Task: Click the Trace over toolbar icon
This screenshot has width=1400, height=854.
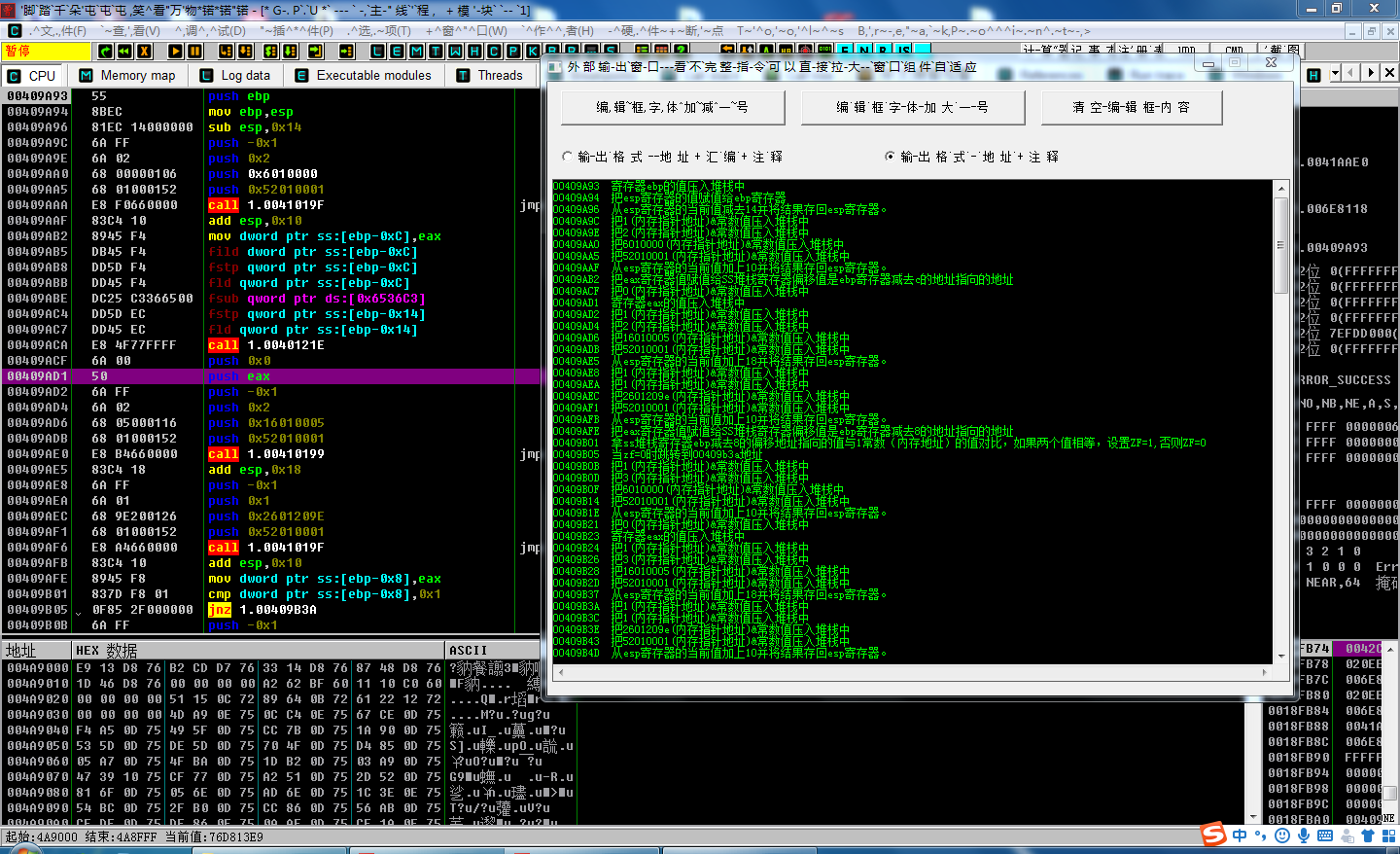Action: pos(292,51)
